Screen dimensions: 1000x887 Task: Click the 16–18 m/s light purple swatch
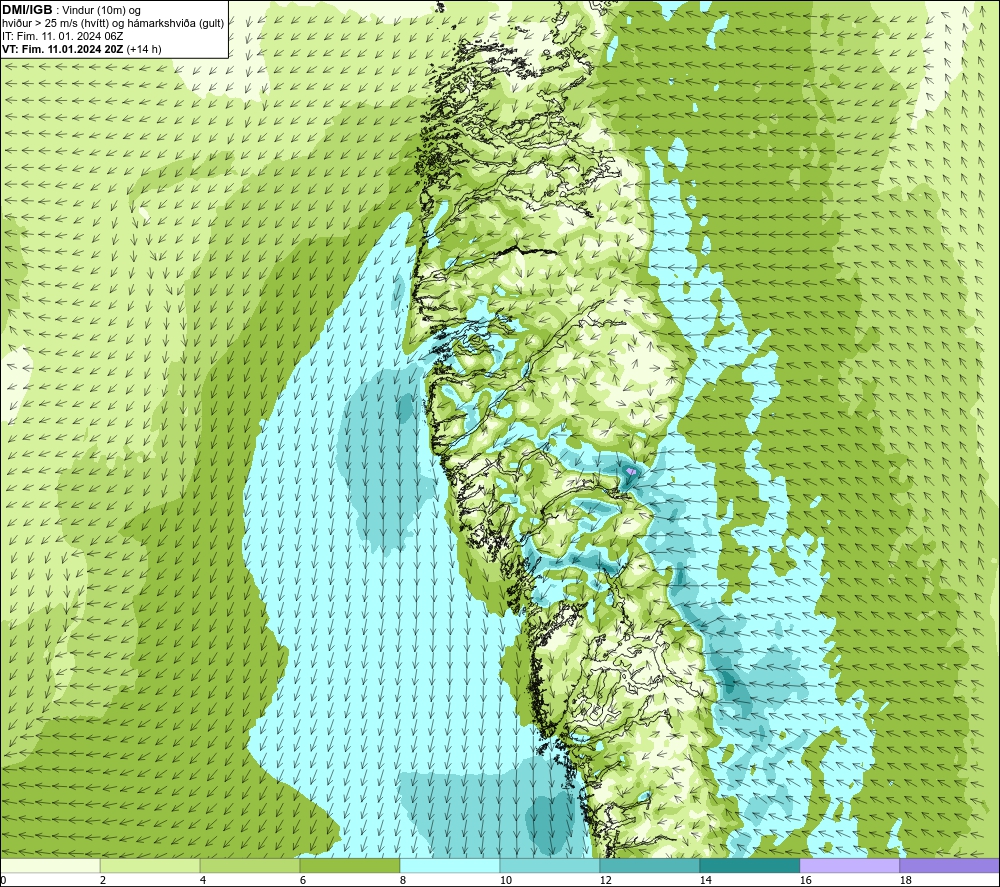pos(849,865)
